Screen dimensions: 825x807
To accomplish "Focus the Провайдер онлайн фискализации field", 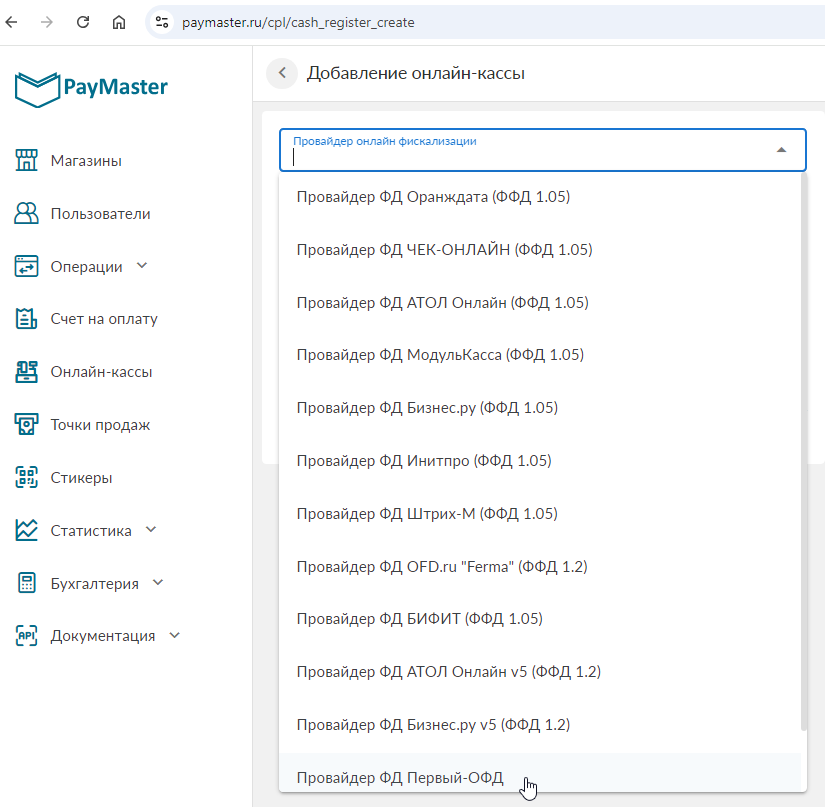I will [542, 150].
